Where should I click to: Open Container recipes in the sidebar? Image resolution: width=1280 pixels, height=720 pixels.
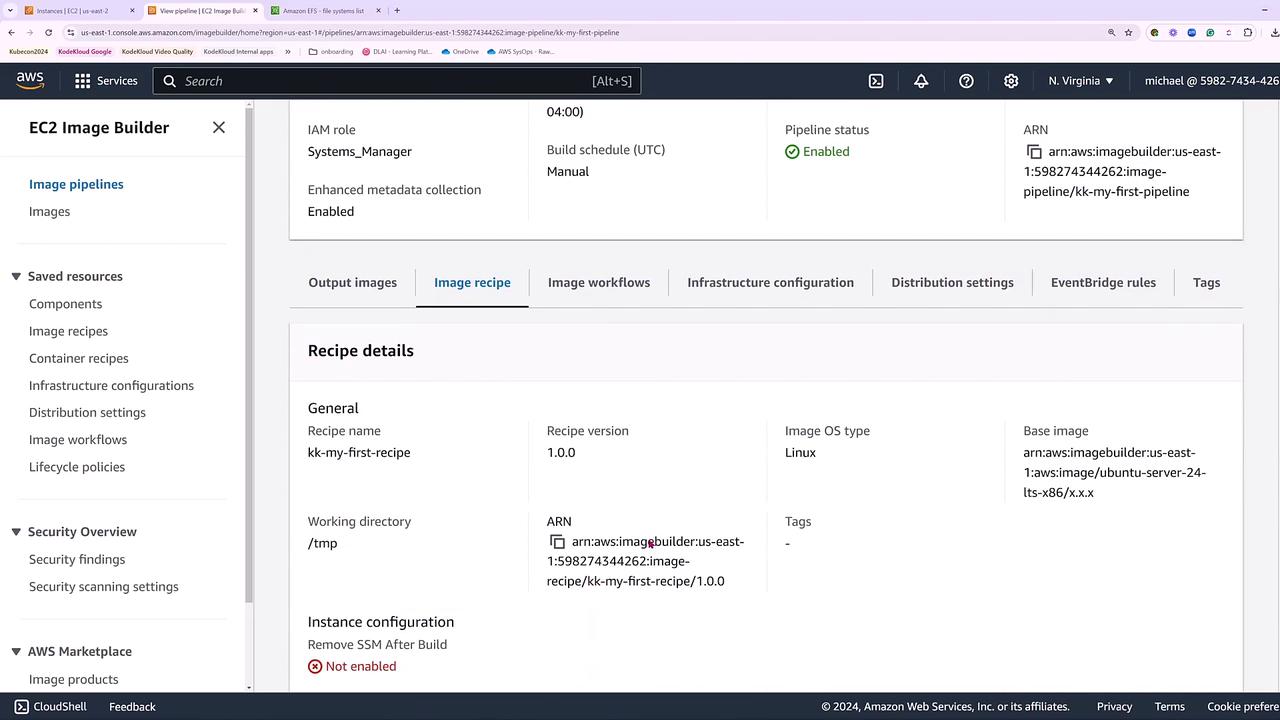click(79, 358)
